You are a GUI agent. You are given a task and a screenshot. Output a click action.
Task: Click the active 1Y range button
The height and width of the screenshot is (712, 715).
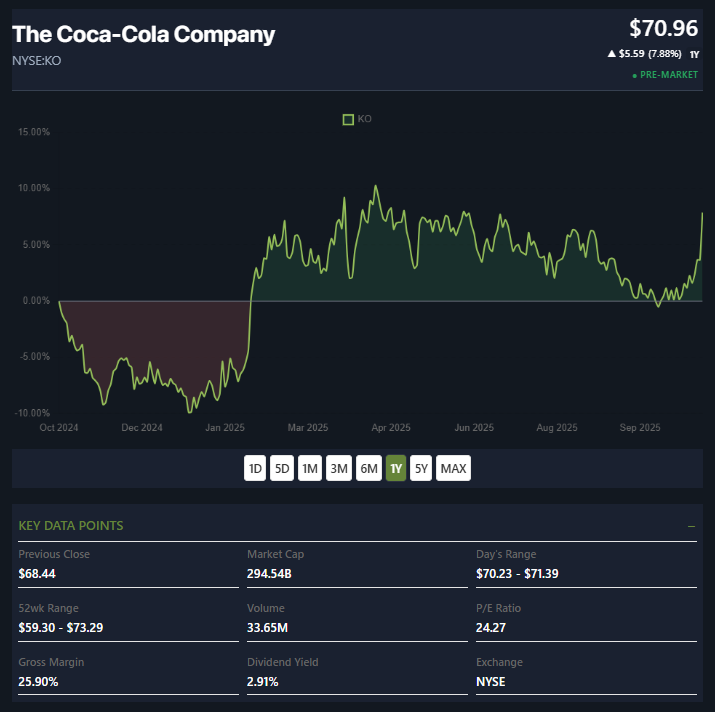pos(396,468)
